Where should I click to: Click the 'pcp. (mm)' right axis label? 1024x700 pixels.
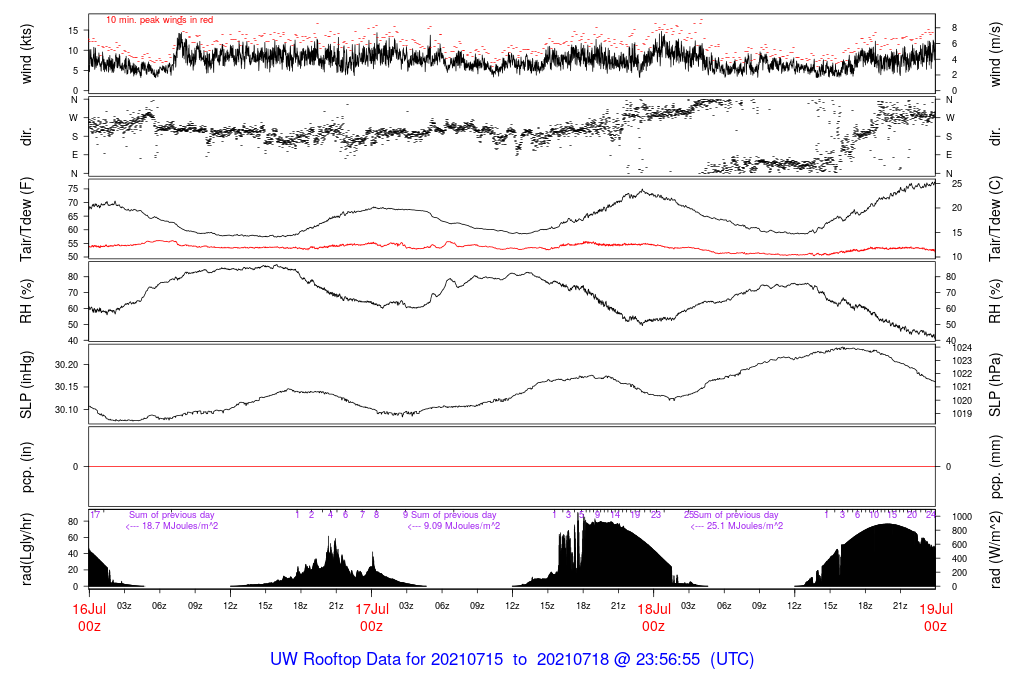(x=995, y=467)
